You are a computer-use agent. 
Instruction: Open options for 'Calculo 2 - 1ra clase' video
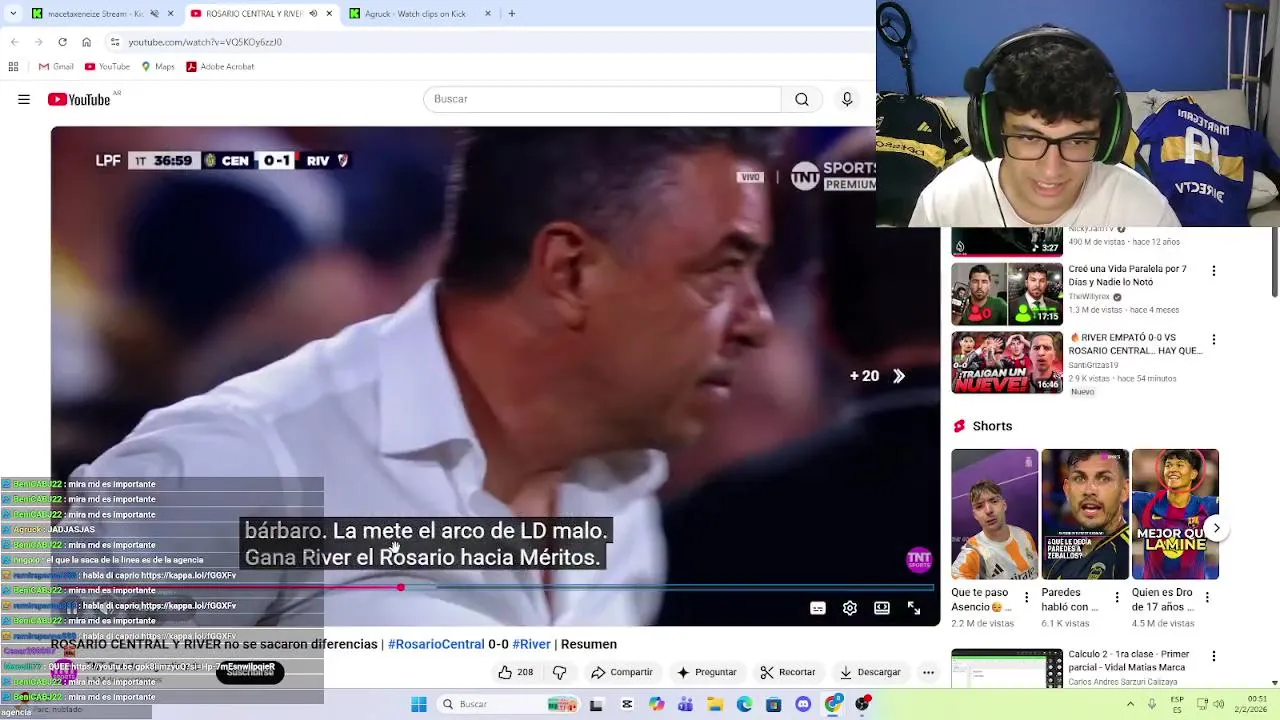[1214, 656]
